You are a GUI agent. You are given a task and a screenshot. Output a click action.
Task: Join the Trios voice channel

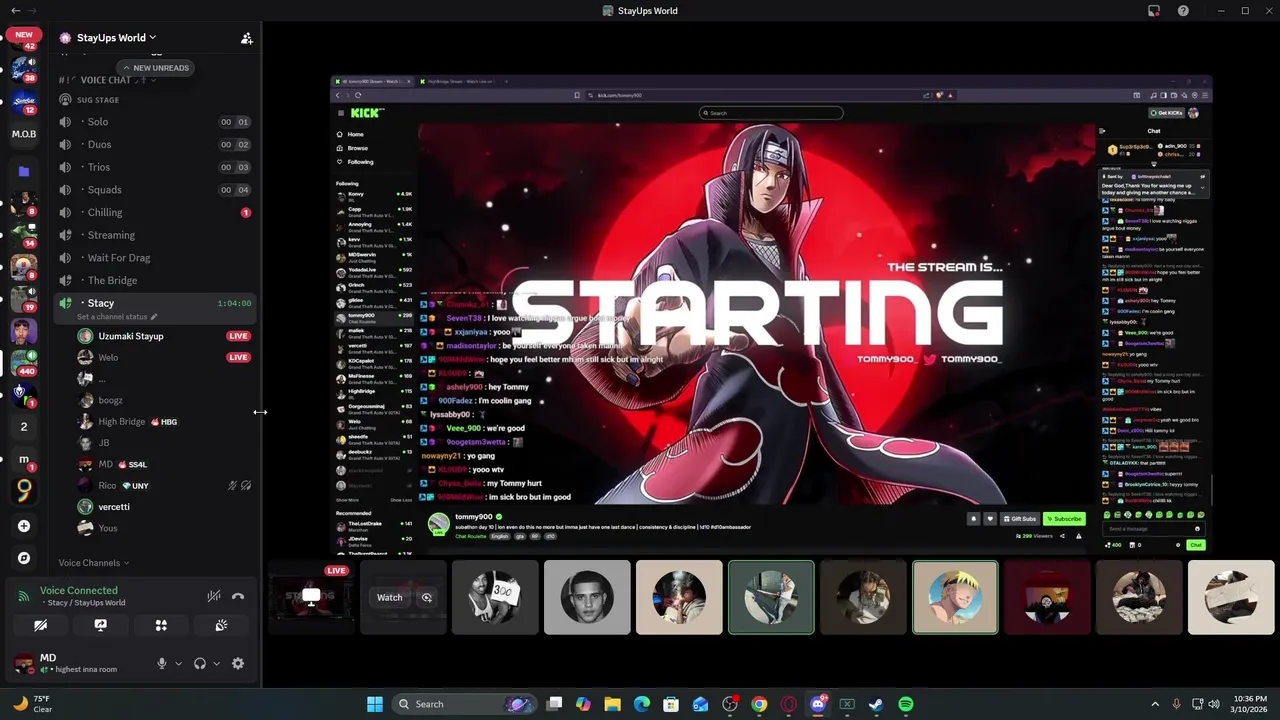click(155, 167)
